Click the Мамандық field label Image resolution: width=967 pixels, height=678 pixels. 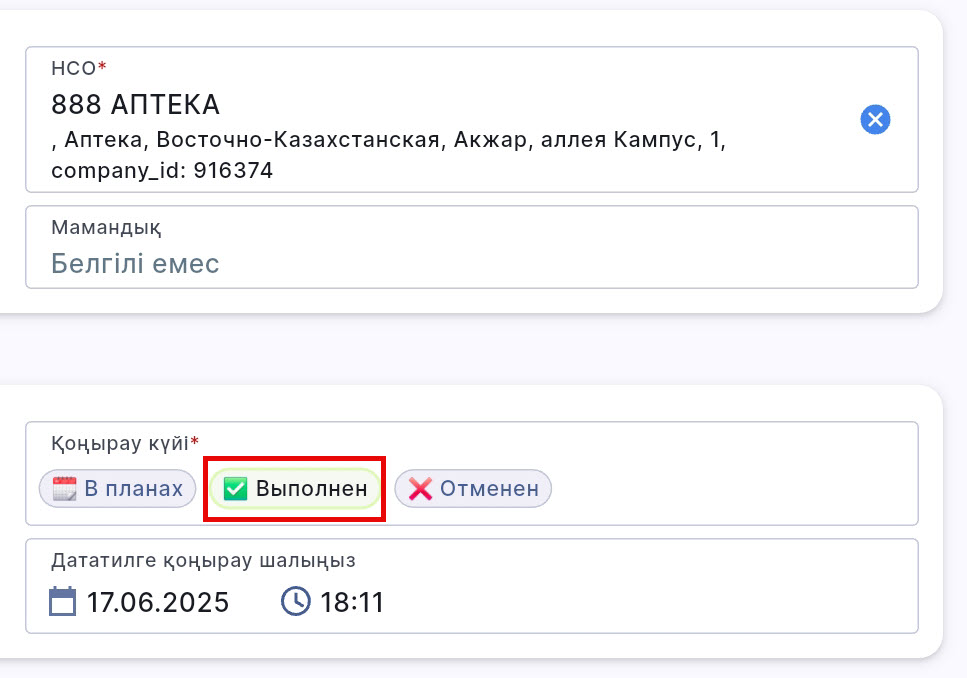(106, 227)
